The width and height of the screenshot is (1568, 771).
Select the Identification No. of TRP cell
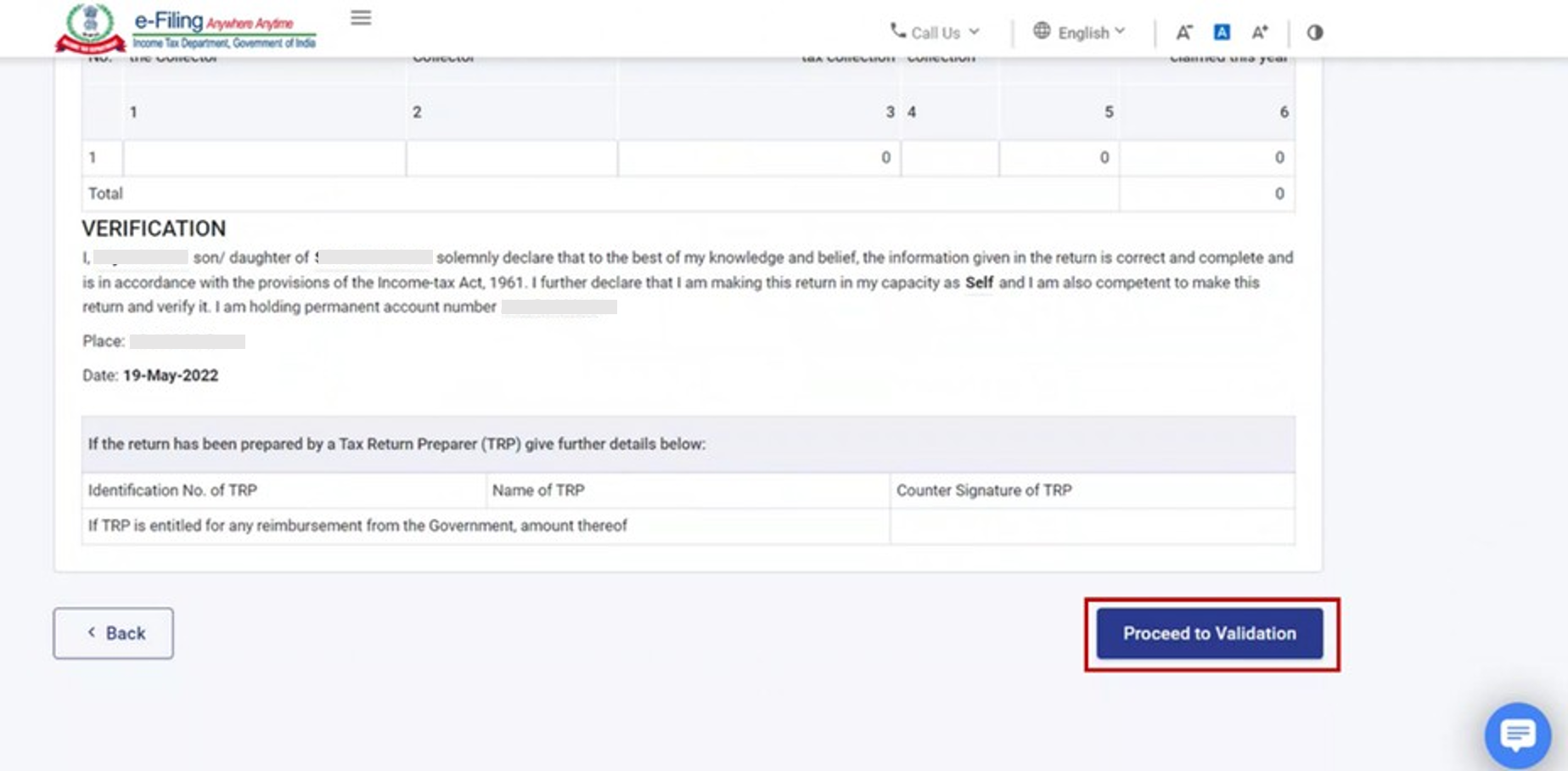(x=284, y=491)
